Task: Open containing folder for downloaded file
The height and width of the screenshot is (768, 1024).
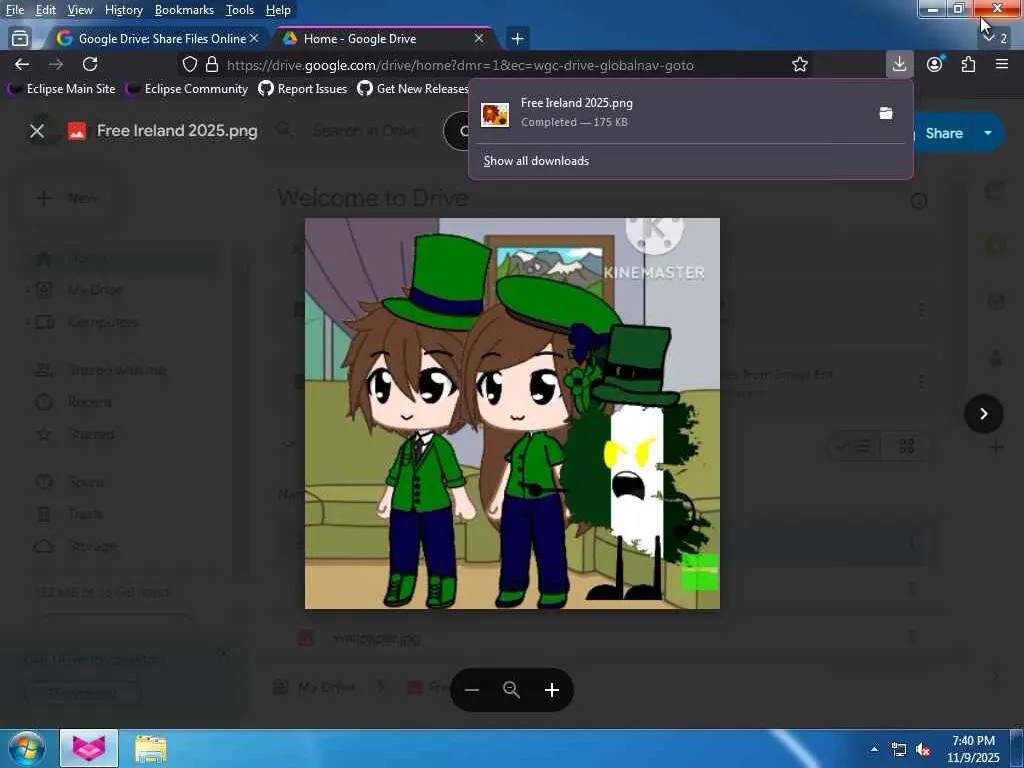Action: [x=886, y=114]
